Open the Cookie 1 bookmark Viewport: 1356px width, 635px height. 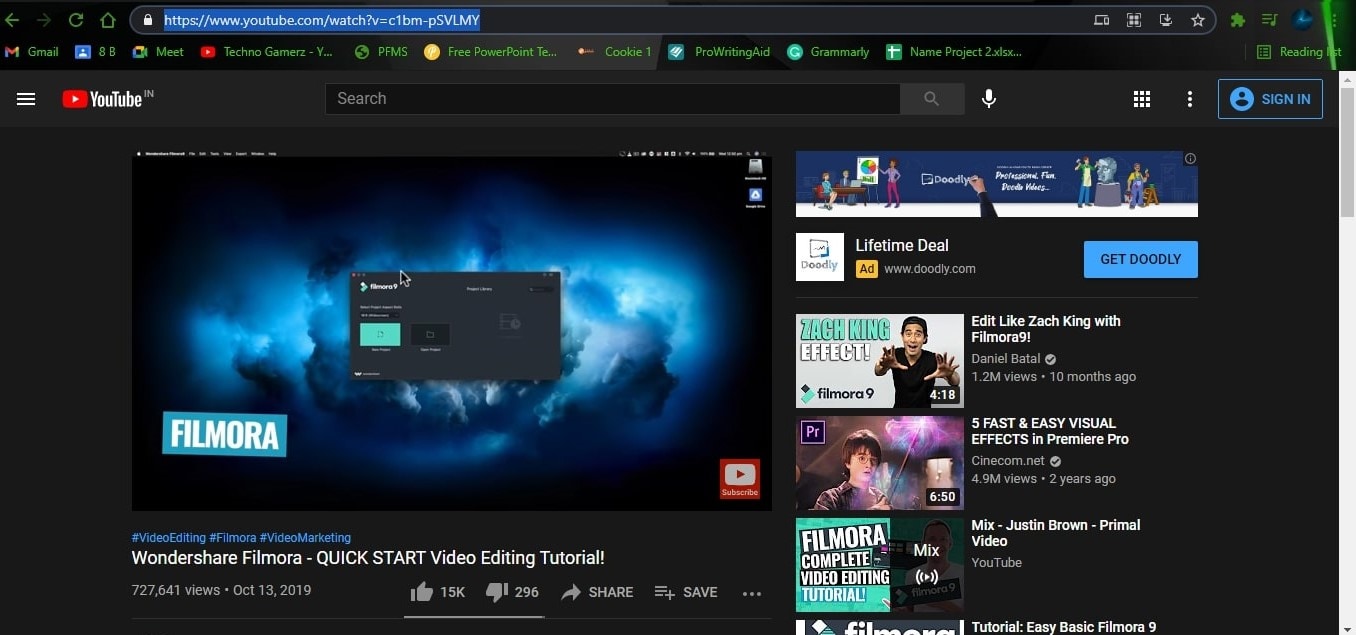(x=615, y=52)
